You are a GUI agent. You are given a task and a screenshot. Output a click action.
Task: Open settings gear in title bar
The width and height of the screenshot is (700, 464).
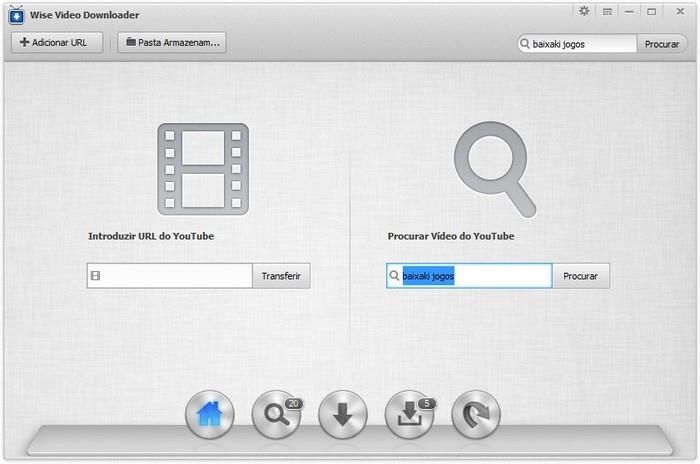(584, 11)
